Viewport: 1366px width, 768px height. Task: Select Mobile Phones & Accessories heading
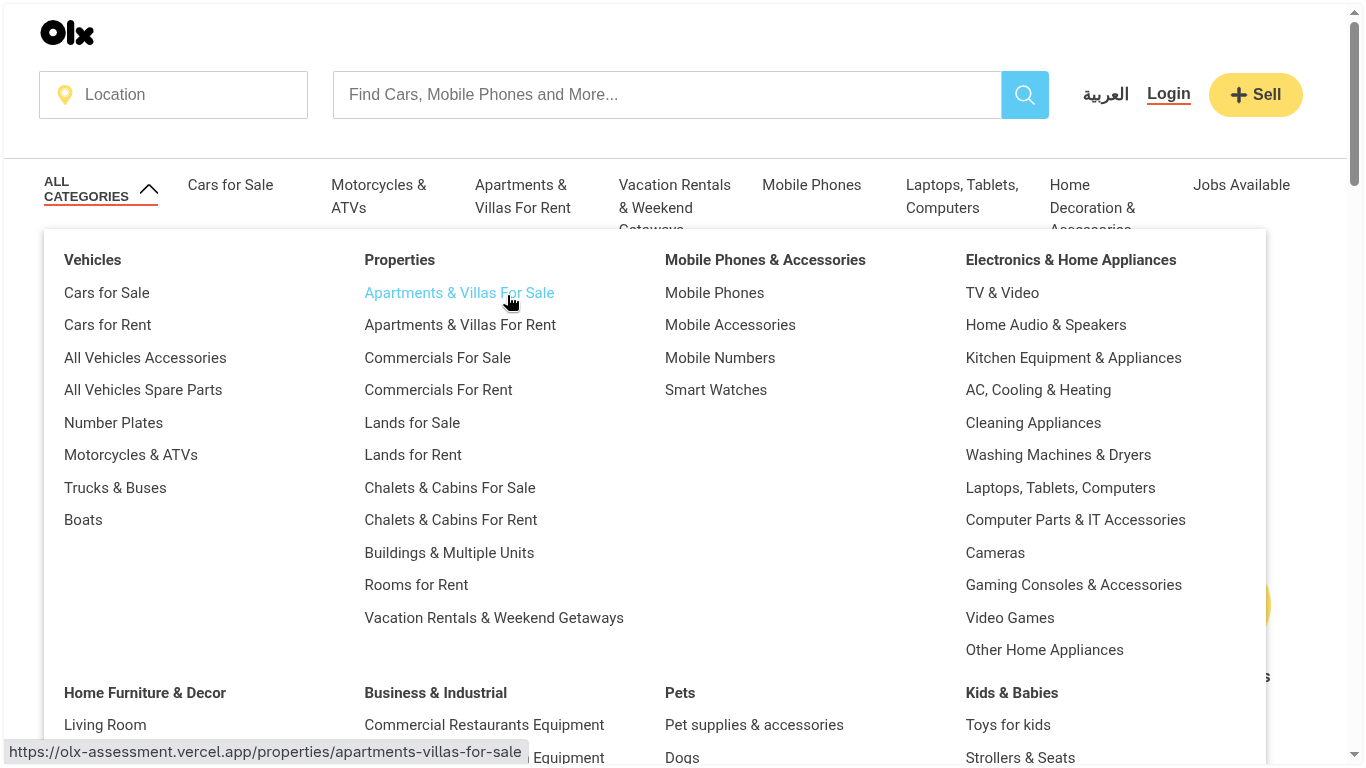click(x=765, y=260)
